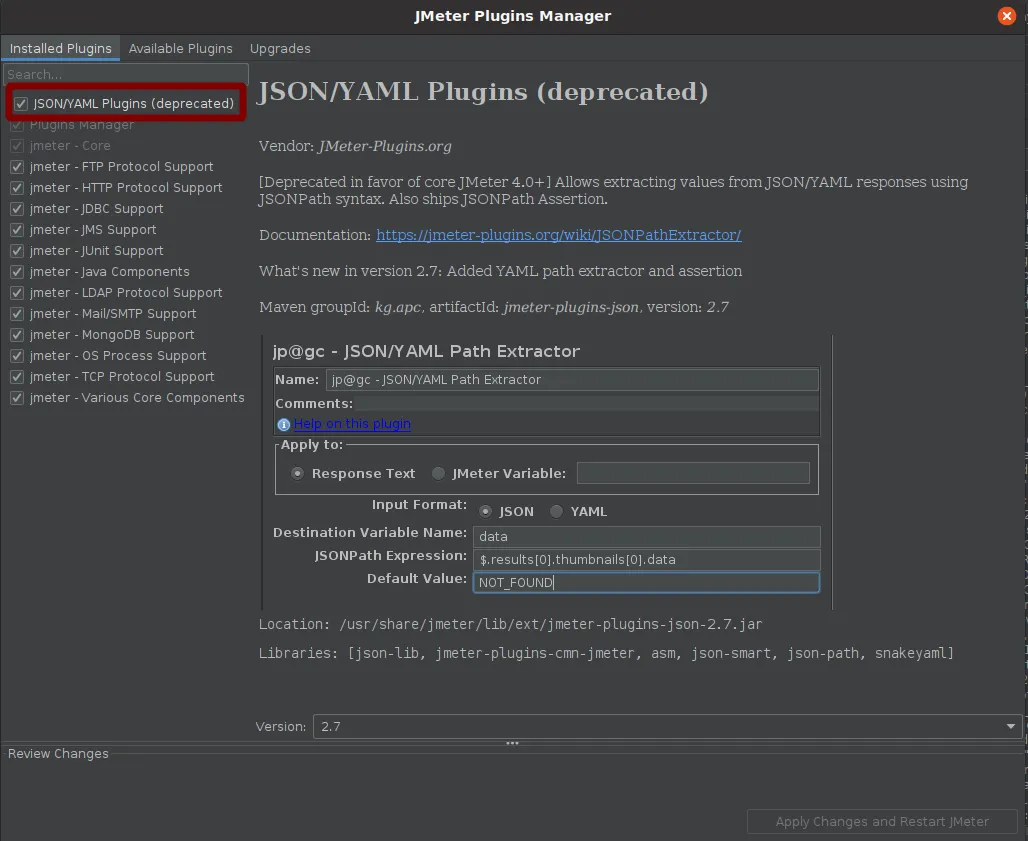Click the JMeter Variable text field

tap(693, 473)
